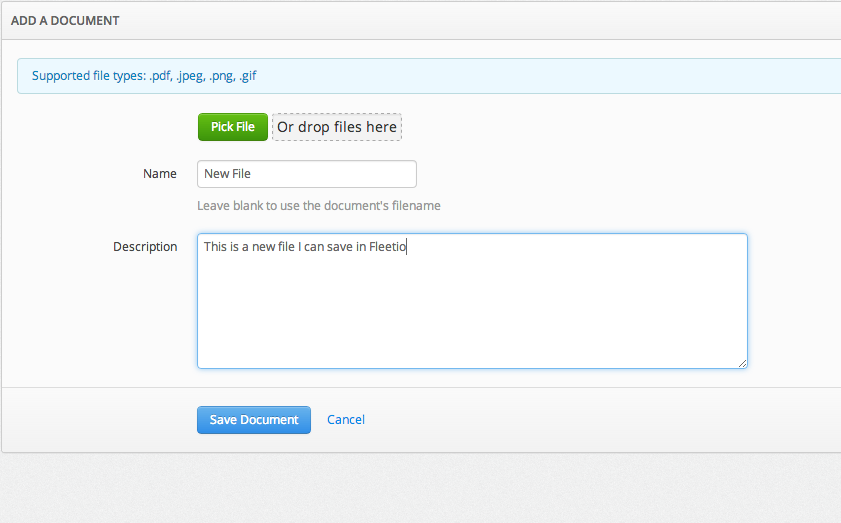Click the Description text area's empty lower region
841x523 pixels.
coord(472,316)
